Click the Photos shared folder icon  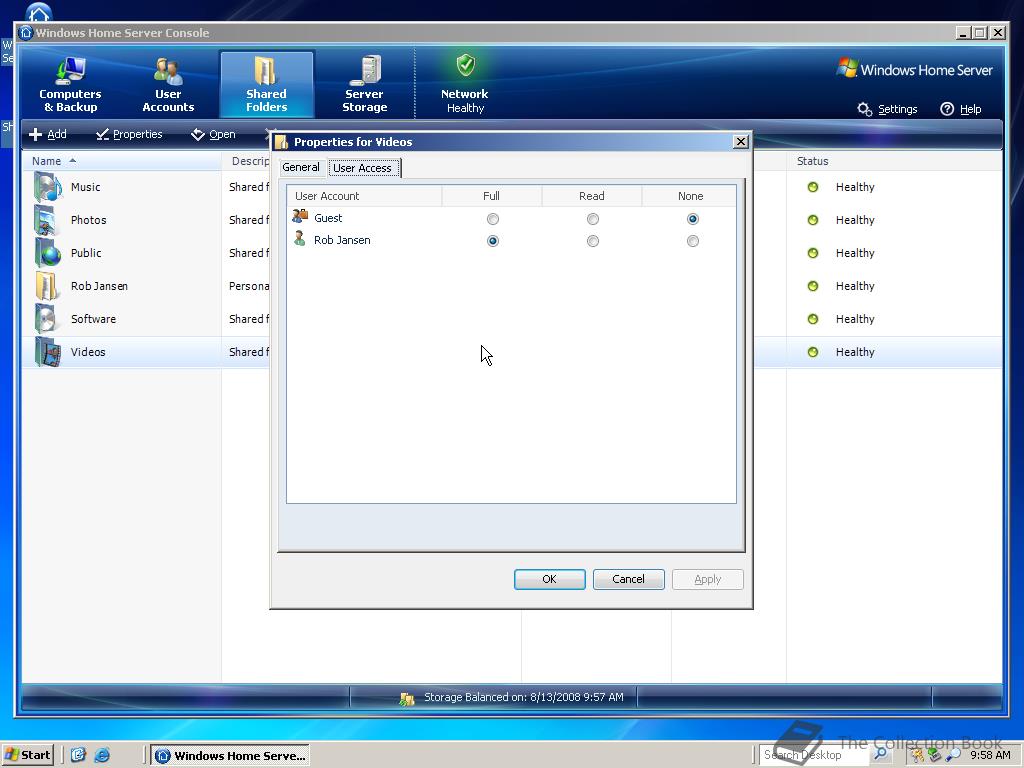click(48, 220)
